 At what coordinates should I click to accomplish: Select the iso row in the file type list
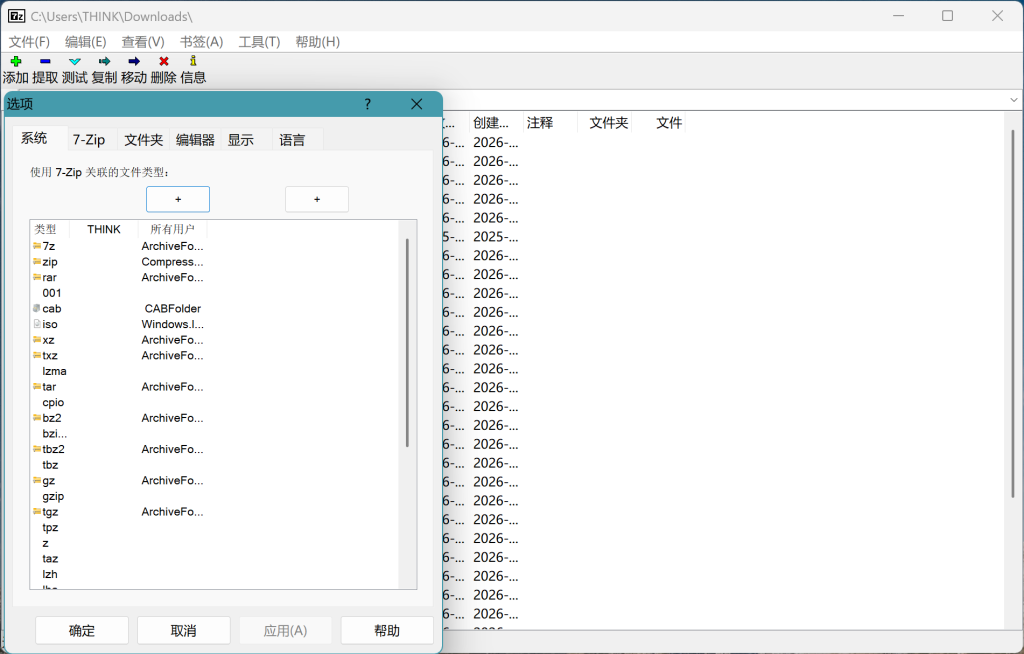(51, 324)
